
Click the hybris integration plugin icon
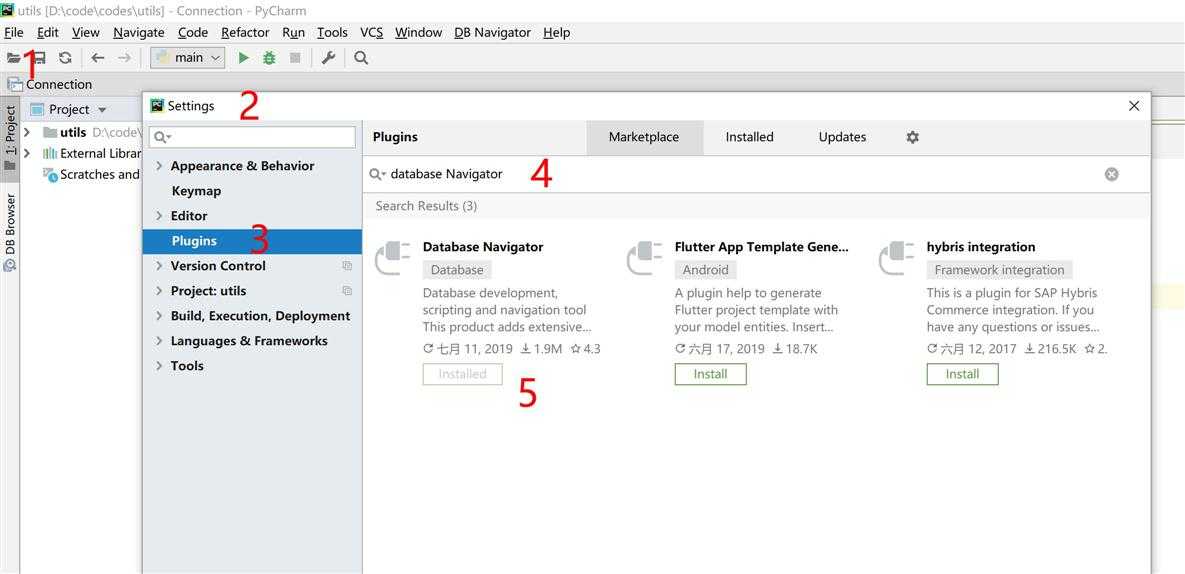[x=896, y=258]
